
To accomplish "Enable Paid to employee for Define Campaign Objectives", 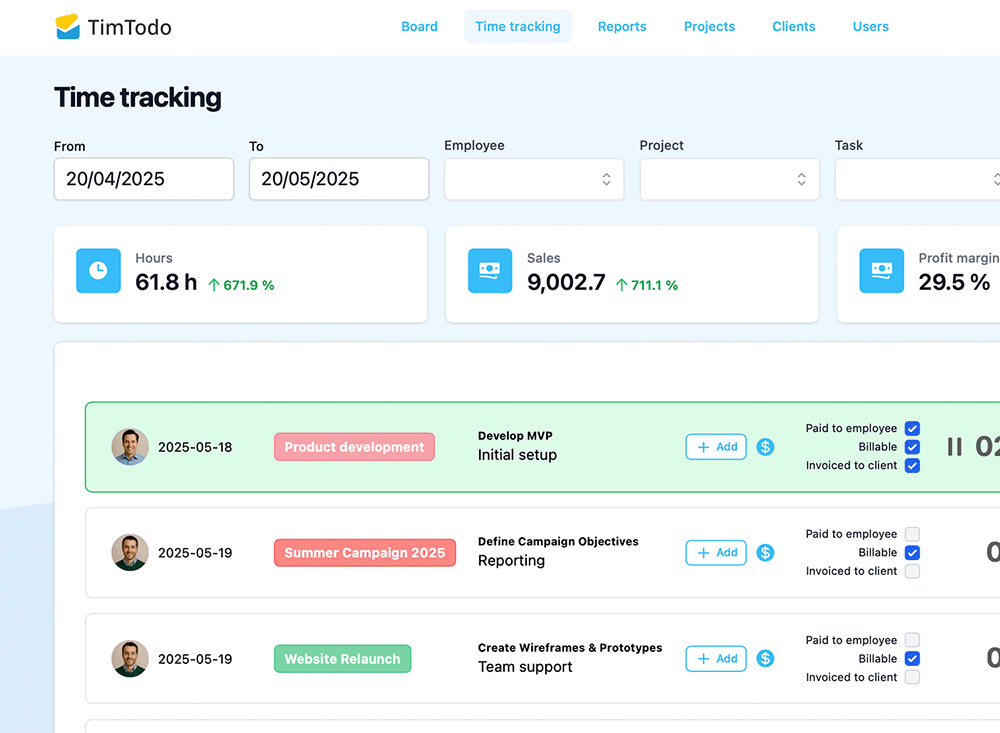I will 912,534.
